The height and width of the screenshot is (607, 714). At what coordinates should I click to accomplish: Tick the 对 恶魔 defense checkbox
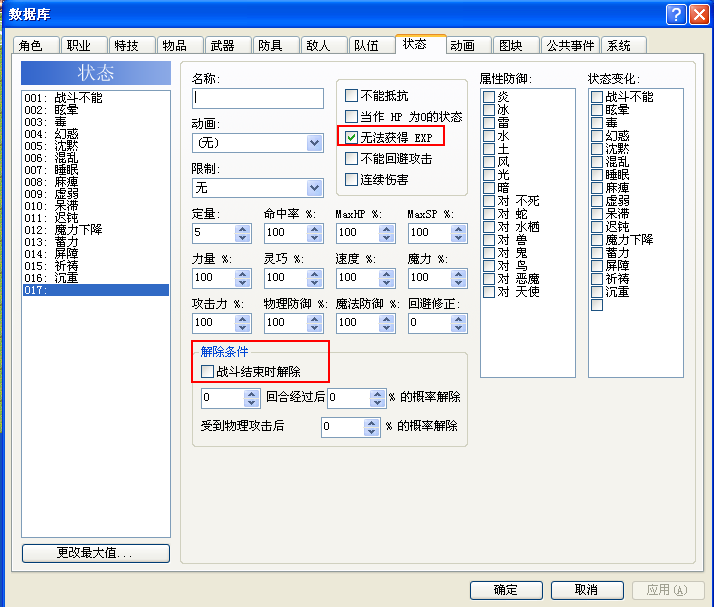(x=489, y=279)
